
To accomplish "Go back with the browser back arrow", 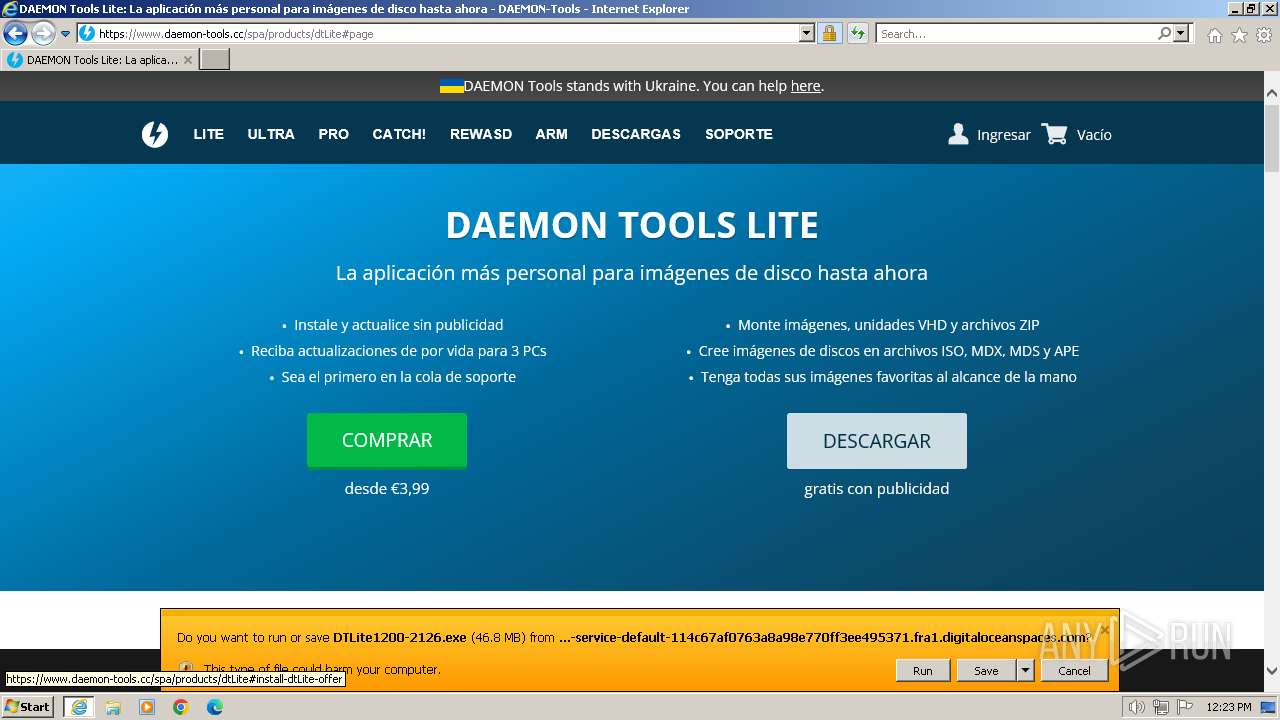I will pos(15,33).
